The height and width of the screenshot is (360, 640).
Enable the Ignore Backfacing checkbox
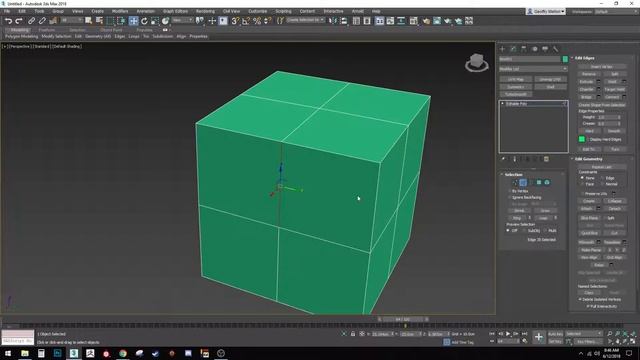pos(509,198)
